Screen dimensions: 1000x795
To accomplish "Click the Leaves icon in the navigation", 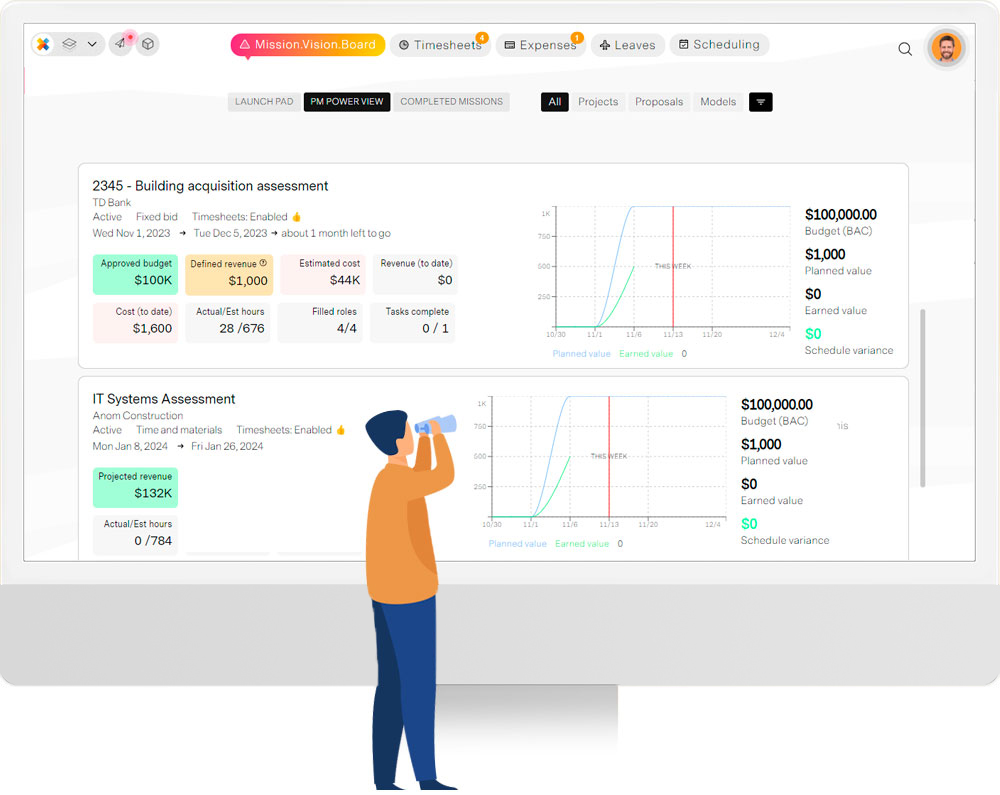I will click(605, 44).
